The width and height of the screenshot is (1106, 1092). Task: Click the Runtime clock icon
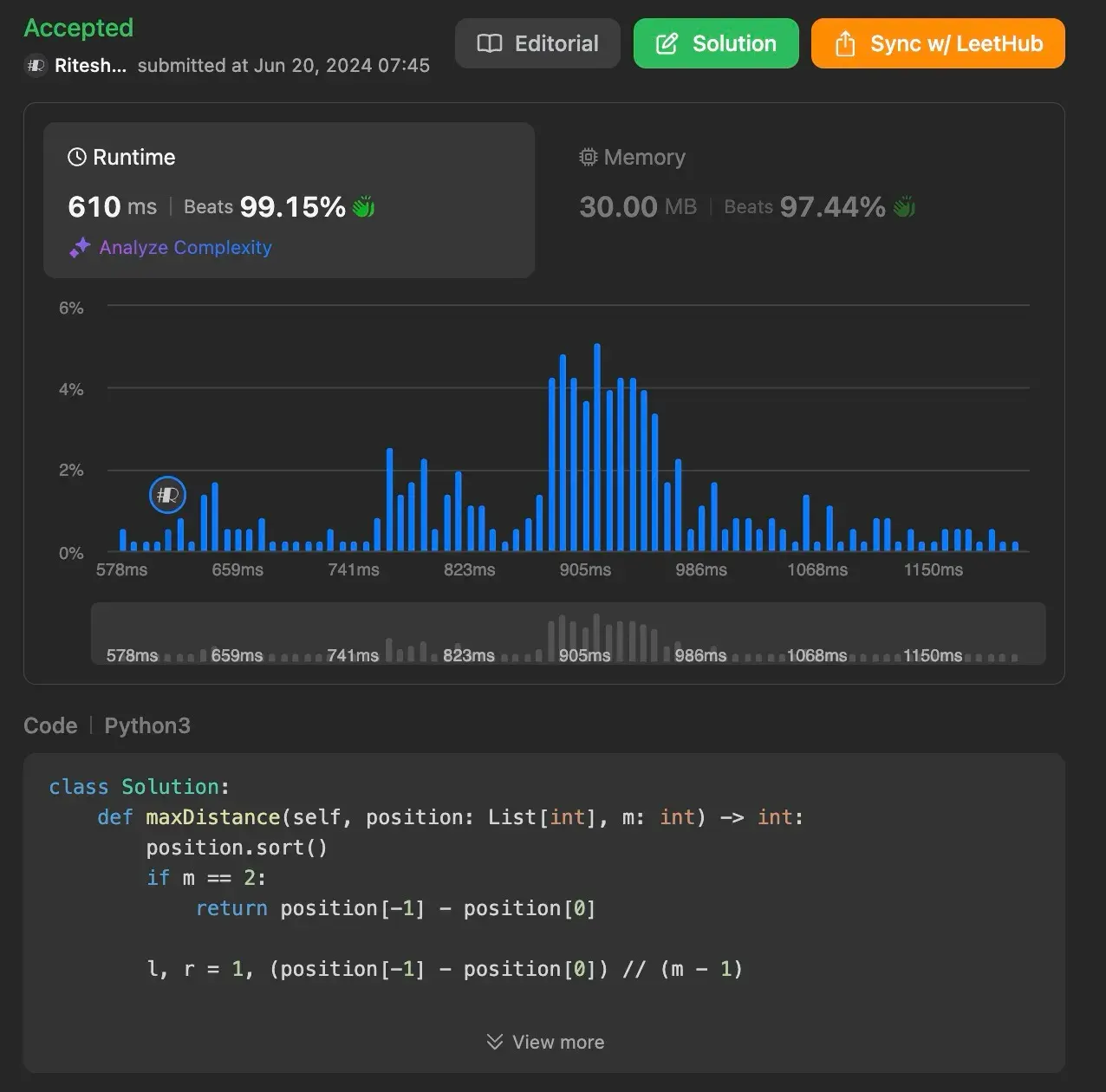77,157
